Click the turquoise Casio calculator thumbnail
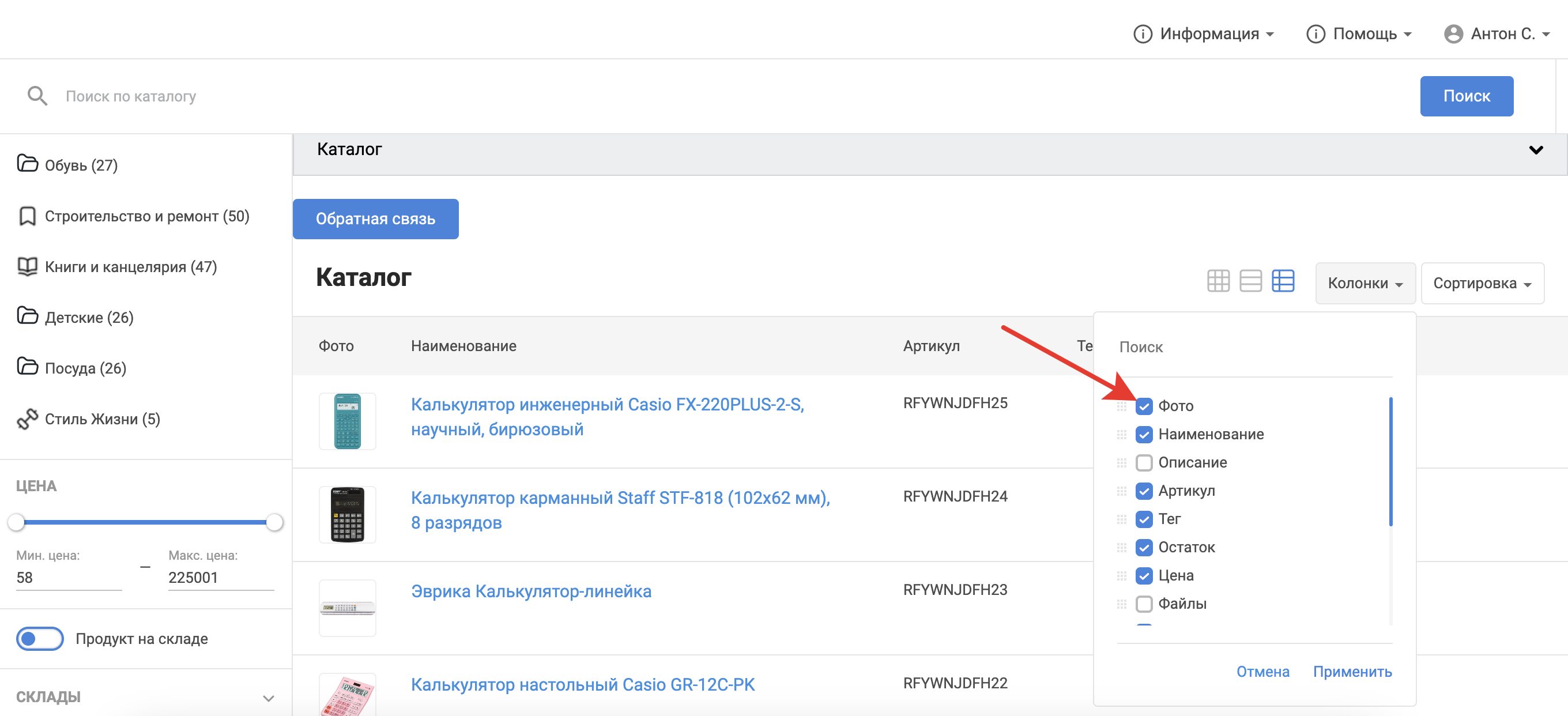 point(348,421)
